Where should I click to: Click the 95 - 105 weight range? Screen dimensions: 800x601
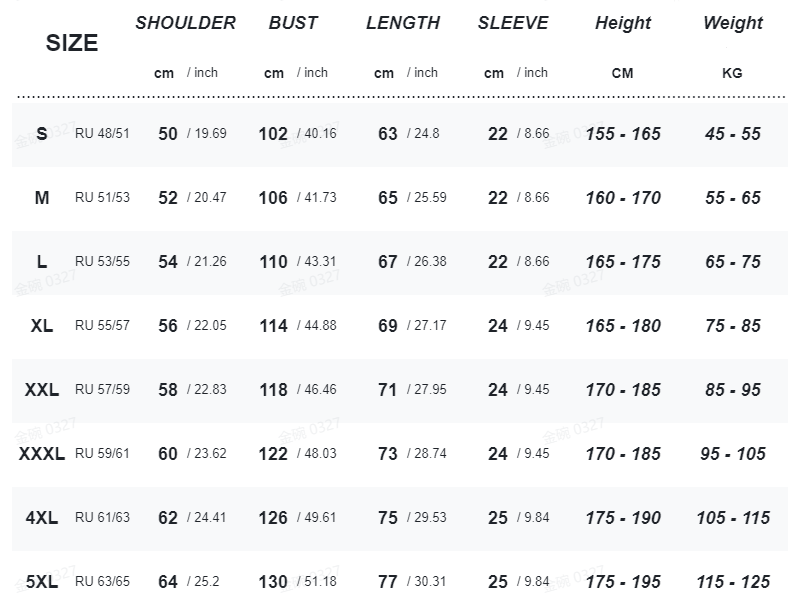[x=733, y=454]
